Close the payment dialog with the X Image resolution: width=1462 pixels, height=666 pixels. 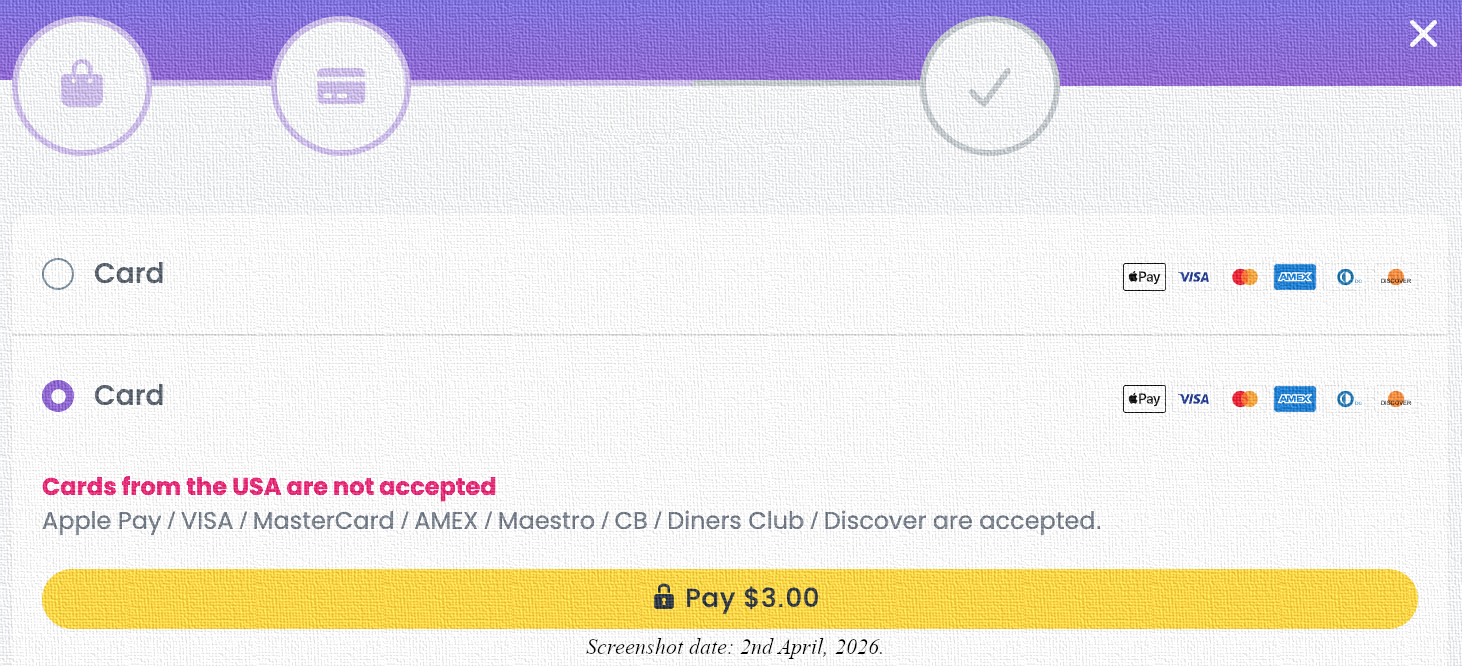coord(1423,34)
